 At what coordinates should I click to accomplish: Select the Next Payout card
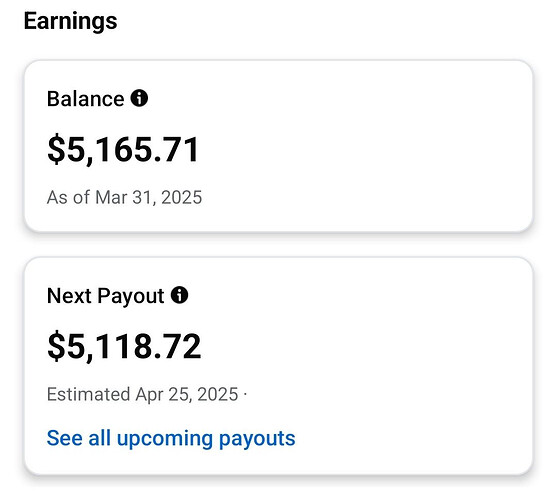coord(278,366)
